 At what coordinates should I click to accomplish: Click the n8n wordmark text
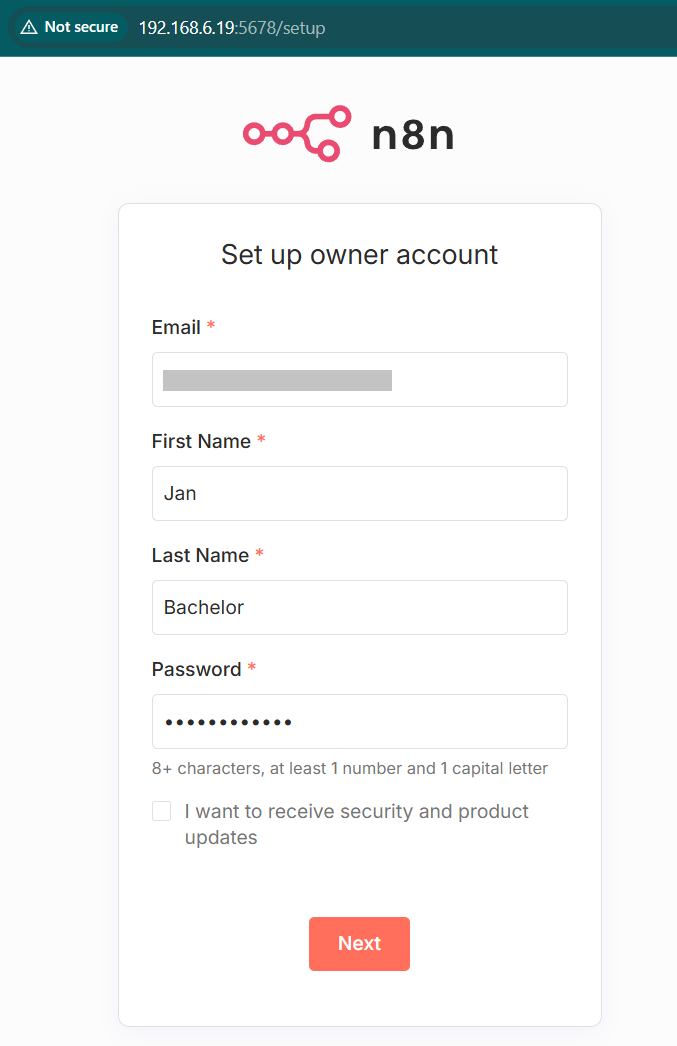[413, 135]
